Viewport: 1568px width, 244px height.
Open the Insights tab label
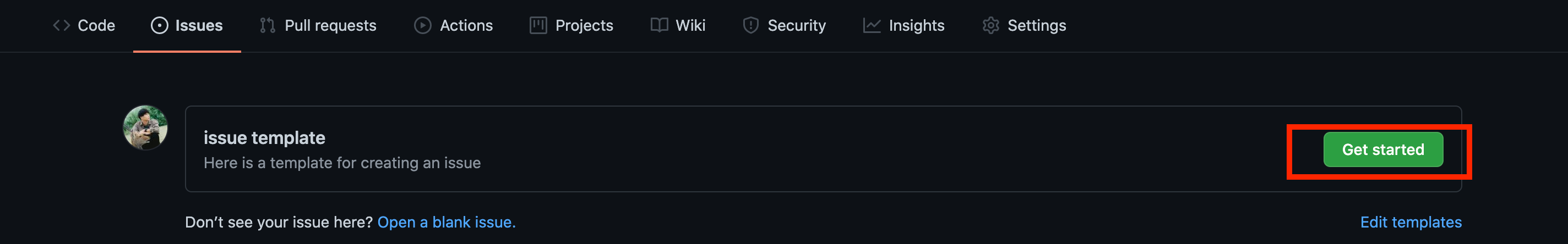(x=916, y=25)
